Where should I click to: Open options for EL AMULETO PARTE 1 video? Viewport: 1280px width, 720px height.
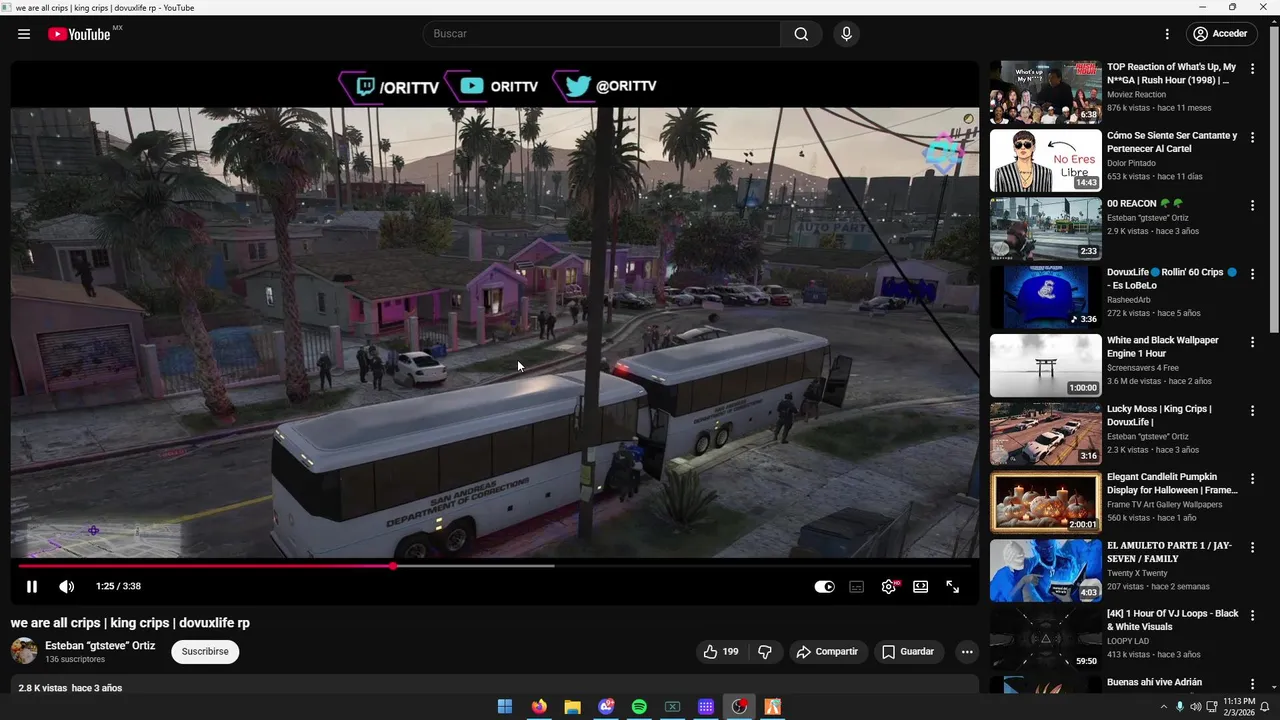1252,547
